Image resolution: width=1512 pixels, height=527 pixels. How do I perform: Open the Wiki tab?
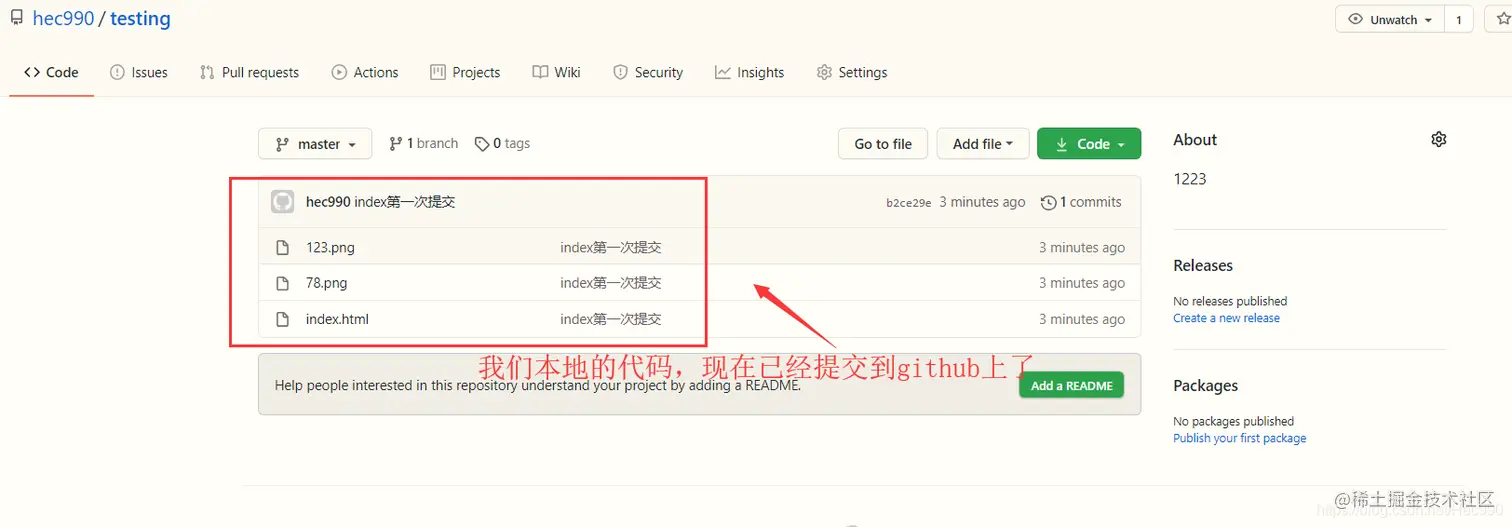[556, 72]
